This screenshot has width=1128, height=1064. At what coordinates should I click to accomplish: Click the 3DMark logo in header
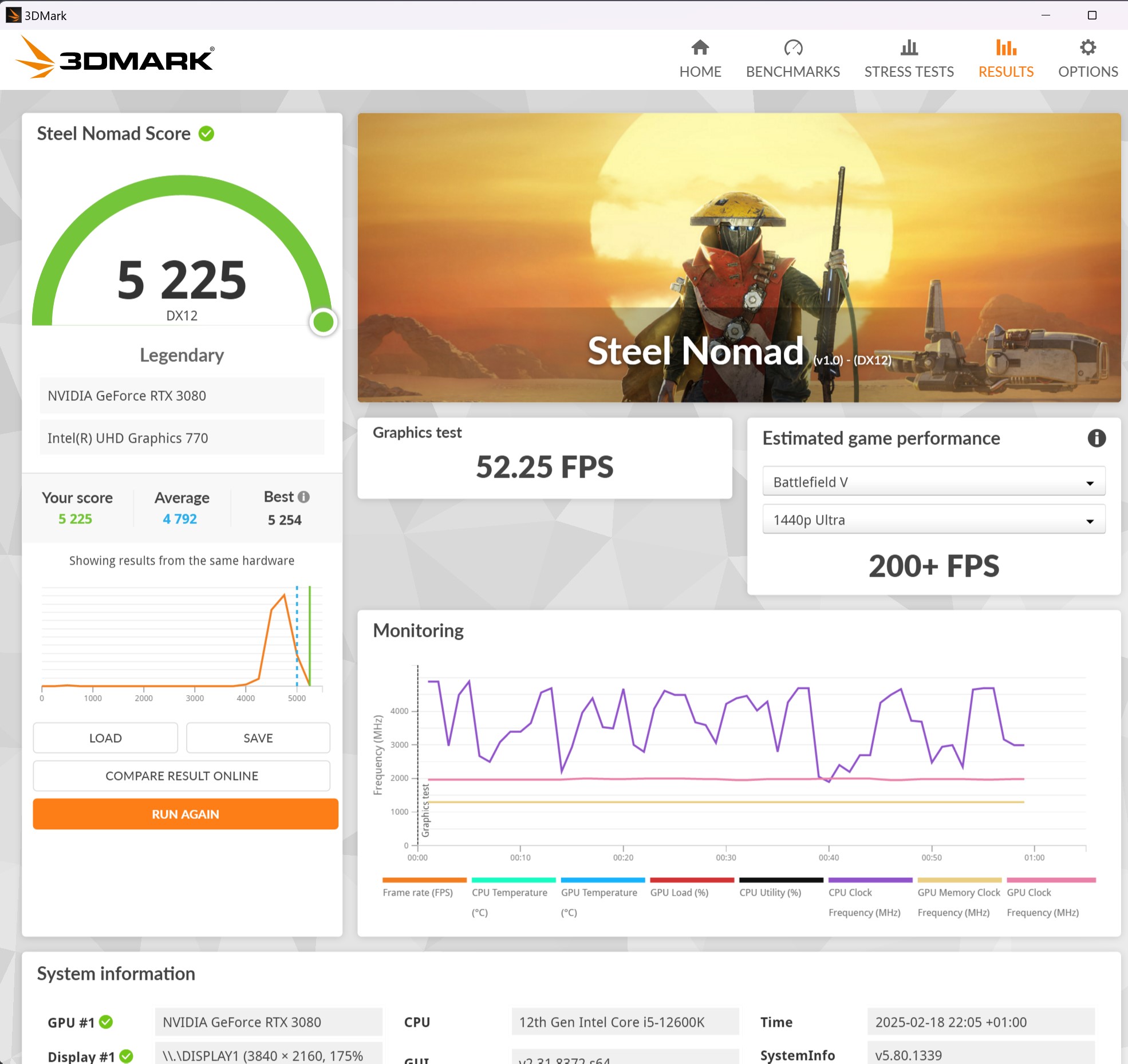(x=114, y=57)
